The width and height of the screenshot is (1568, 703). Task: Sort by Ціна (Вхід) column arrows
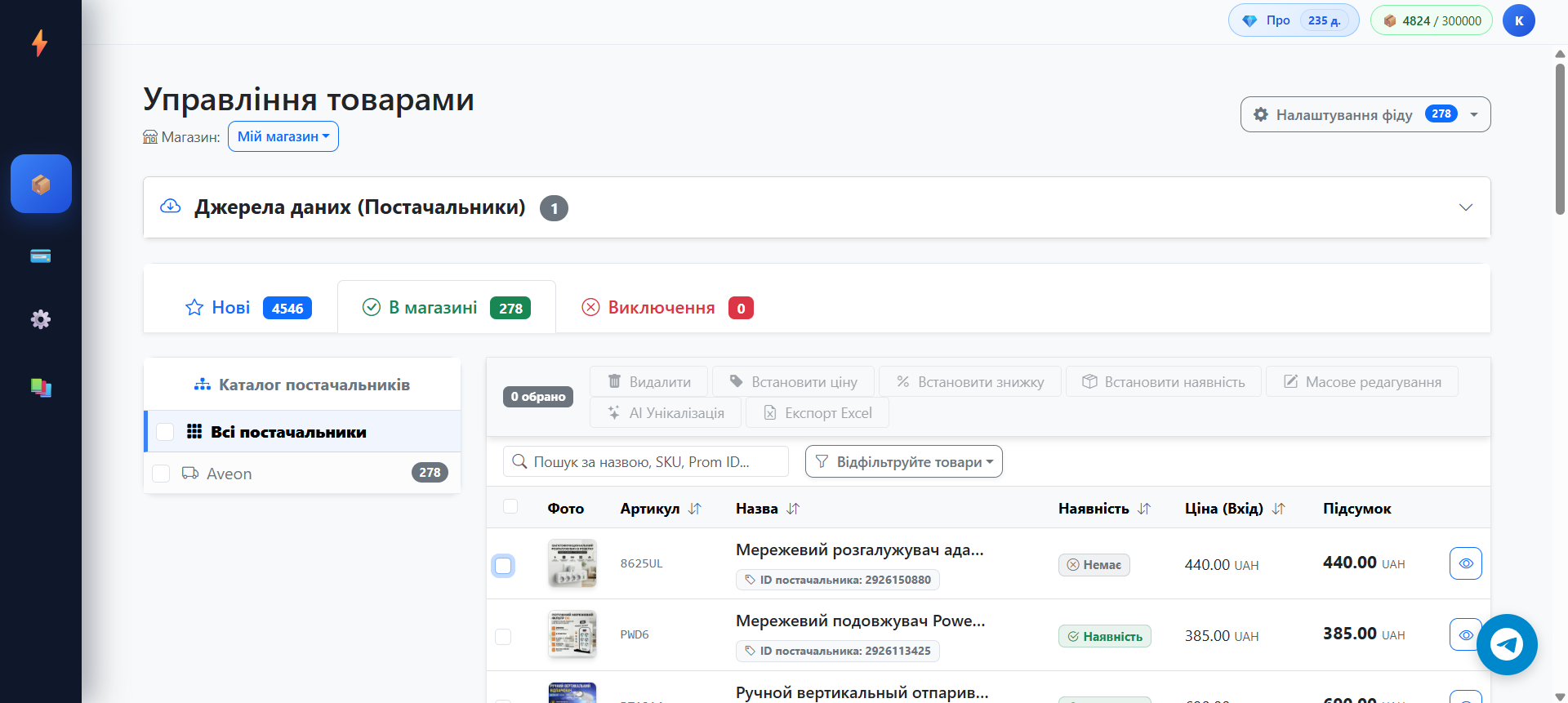1279,509
